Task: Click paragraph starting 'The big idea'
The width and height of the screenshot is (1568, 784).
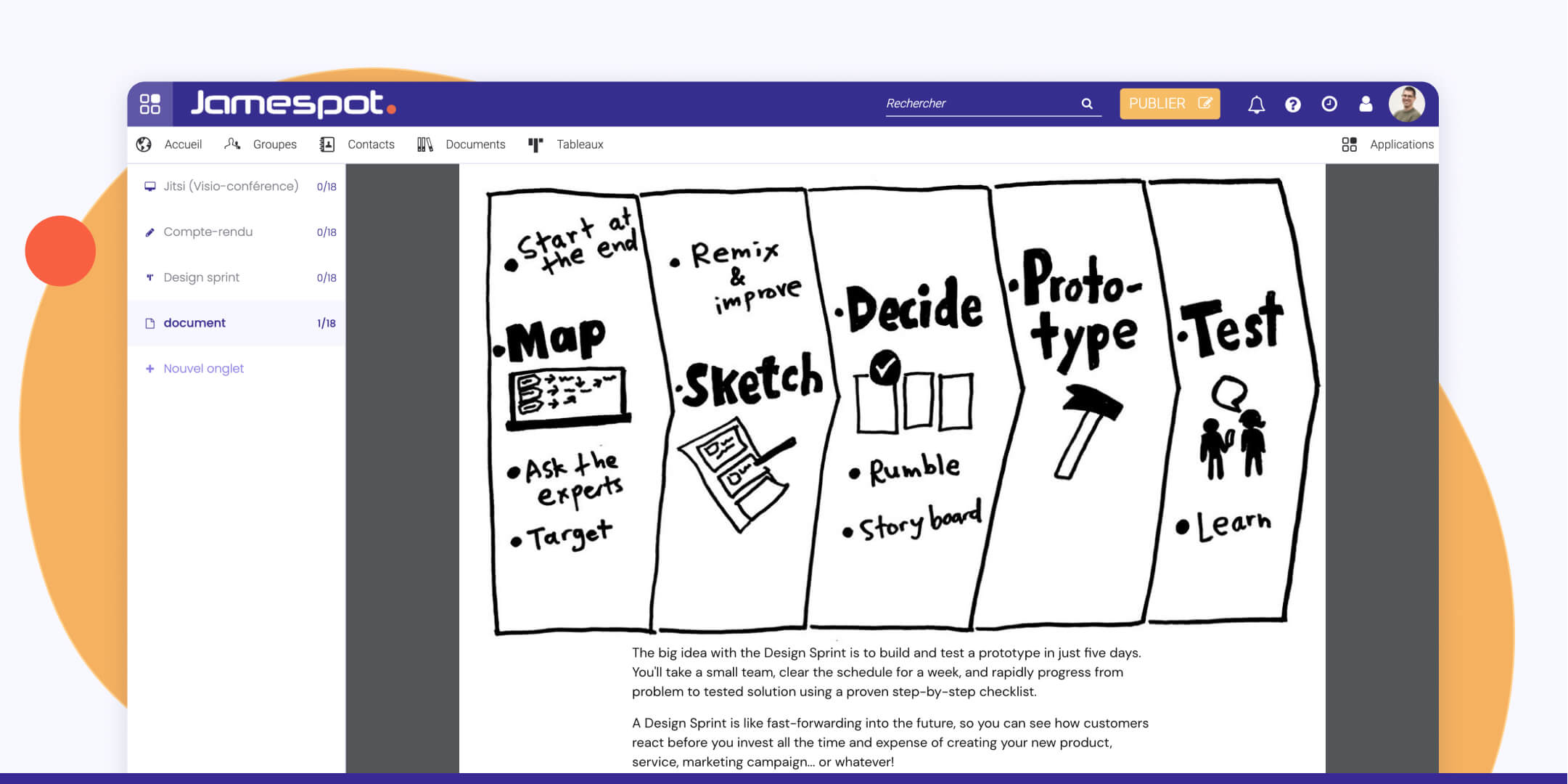Action: pos(887,672)
